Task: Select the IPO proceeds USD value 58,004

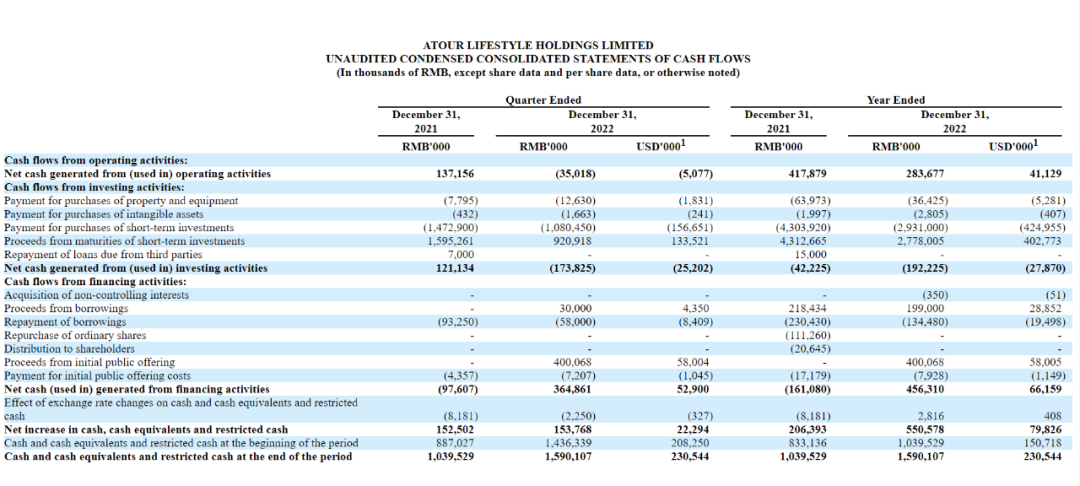Action: pos(694,362)
